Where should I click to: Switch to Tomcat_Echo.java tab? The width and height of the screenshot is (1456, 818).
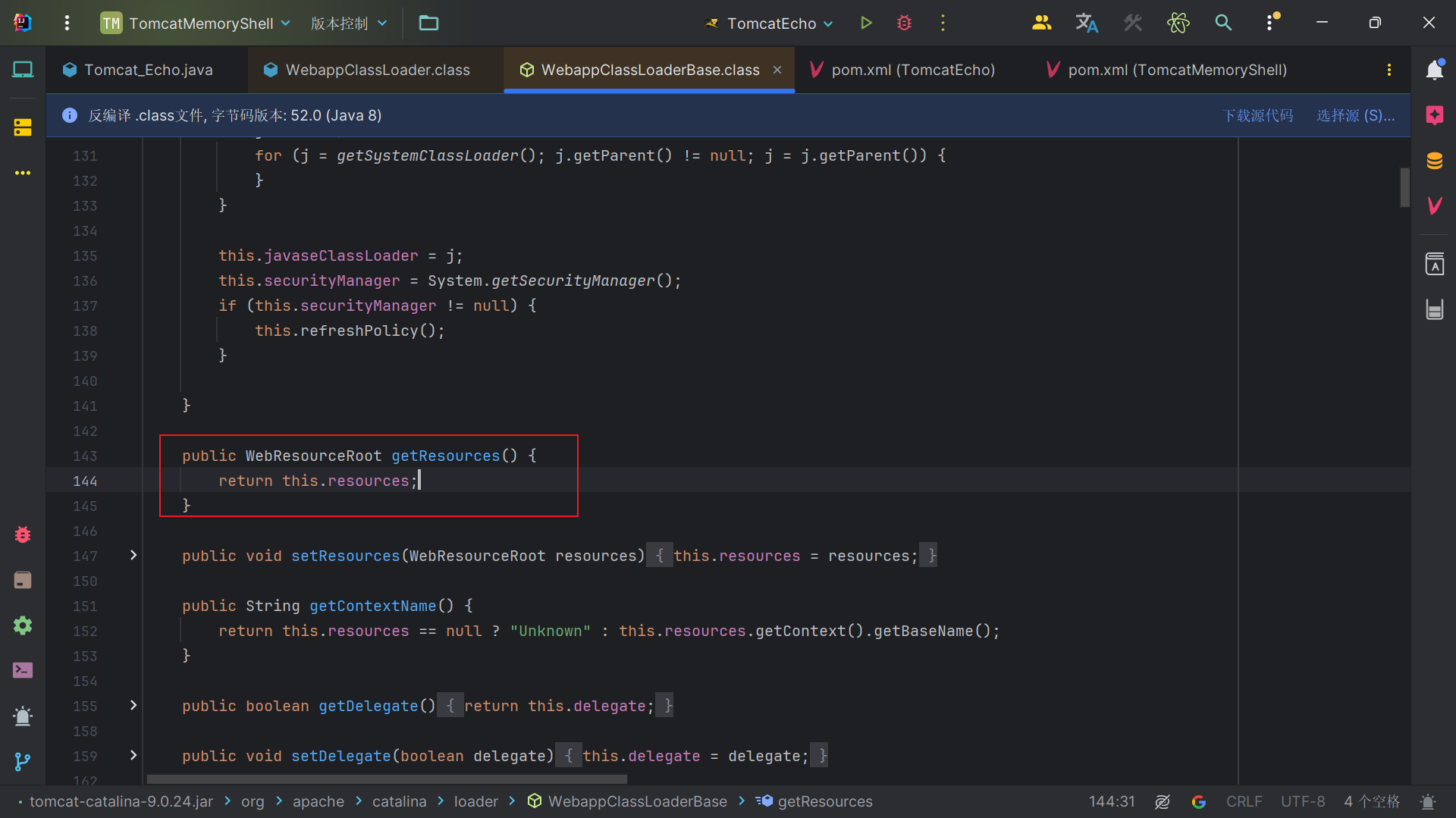[147, 70]
